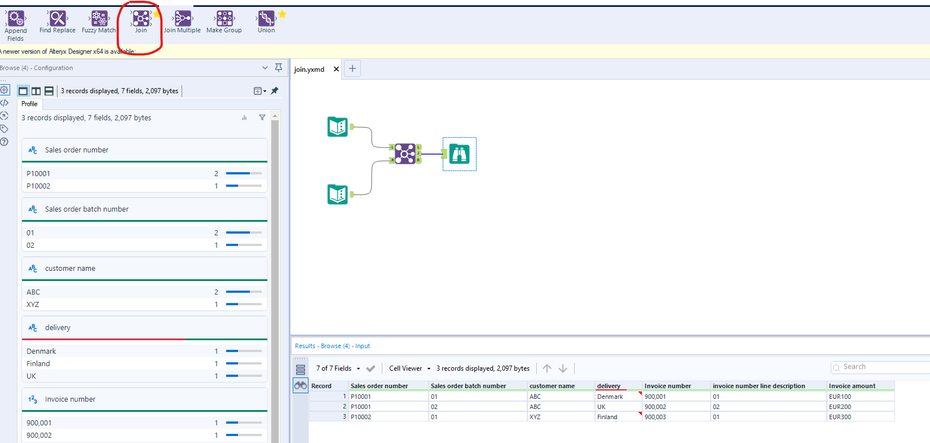Open the annotation tag icon in sidebar

coord(4,129)
